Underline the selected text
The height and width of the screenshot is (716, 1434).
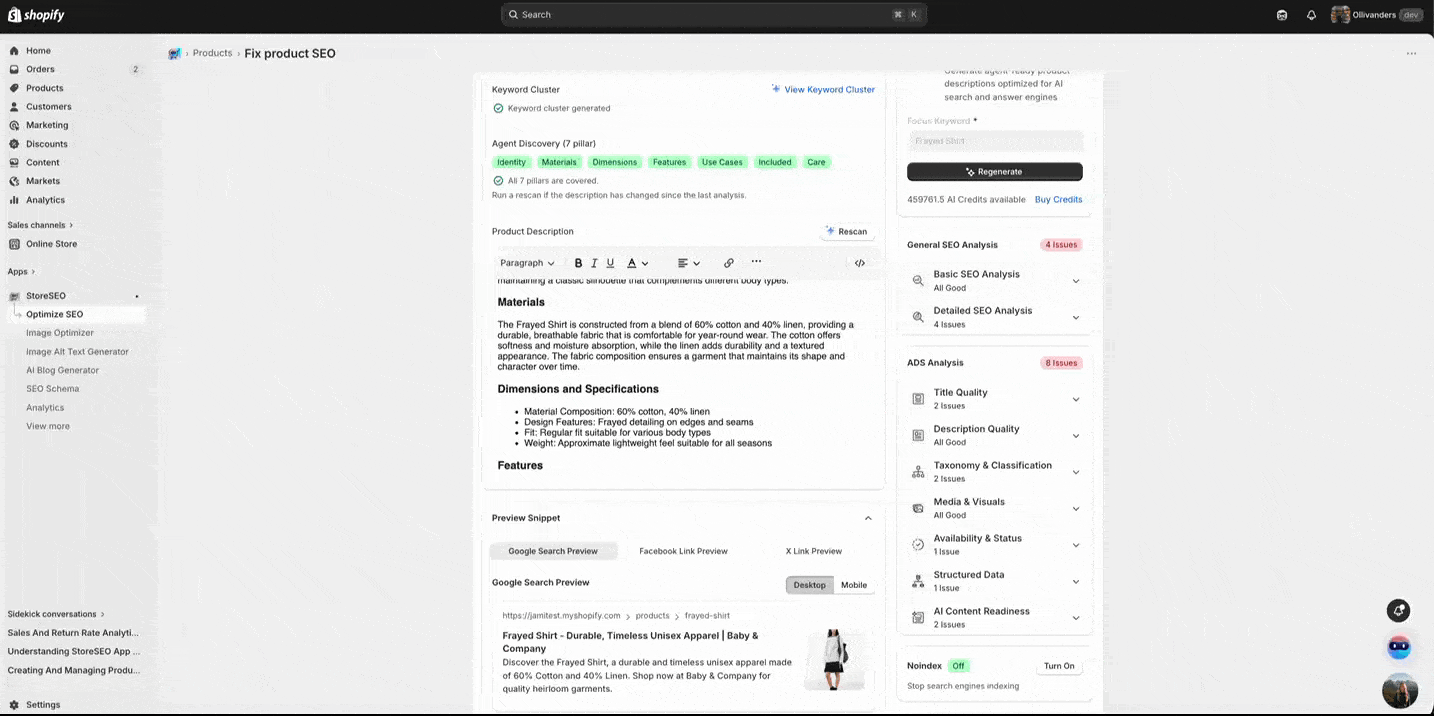(x=610, y=262)
